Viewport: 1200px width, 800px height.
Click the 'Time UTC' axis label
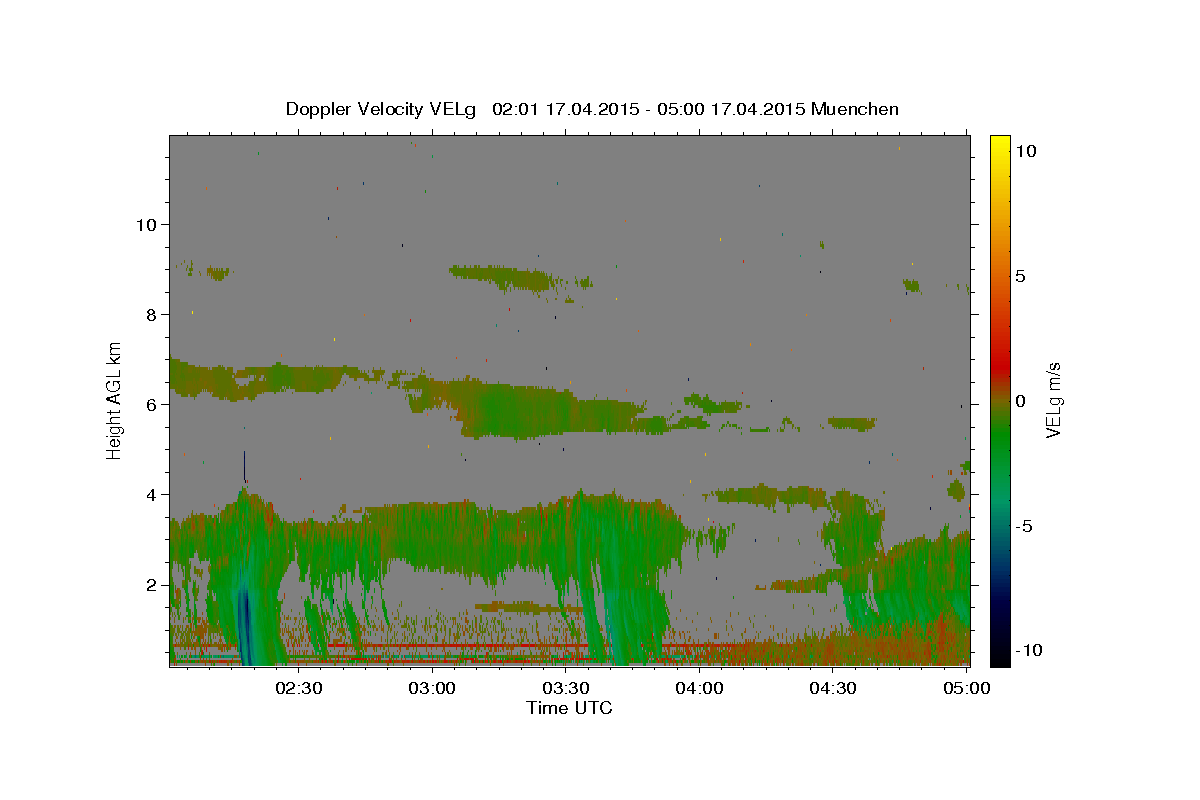point(569,708)
